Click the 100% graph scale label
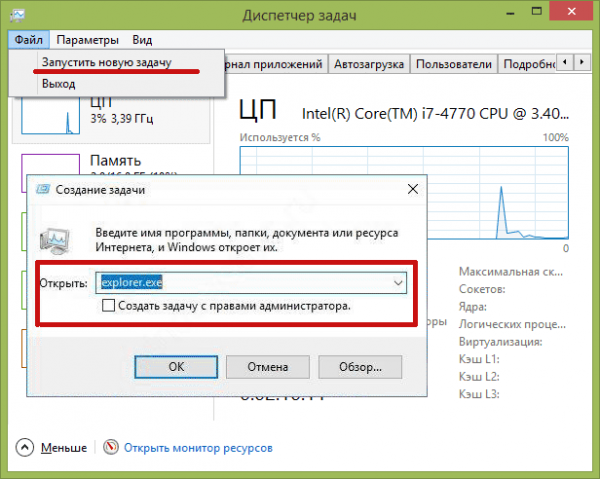600x479 pixels. tap(556, 137)
